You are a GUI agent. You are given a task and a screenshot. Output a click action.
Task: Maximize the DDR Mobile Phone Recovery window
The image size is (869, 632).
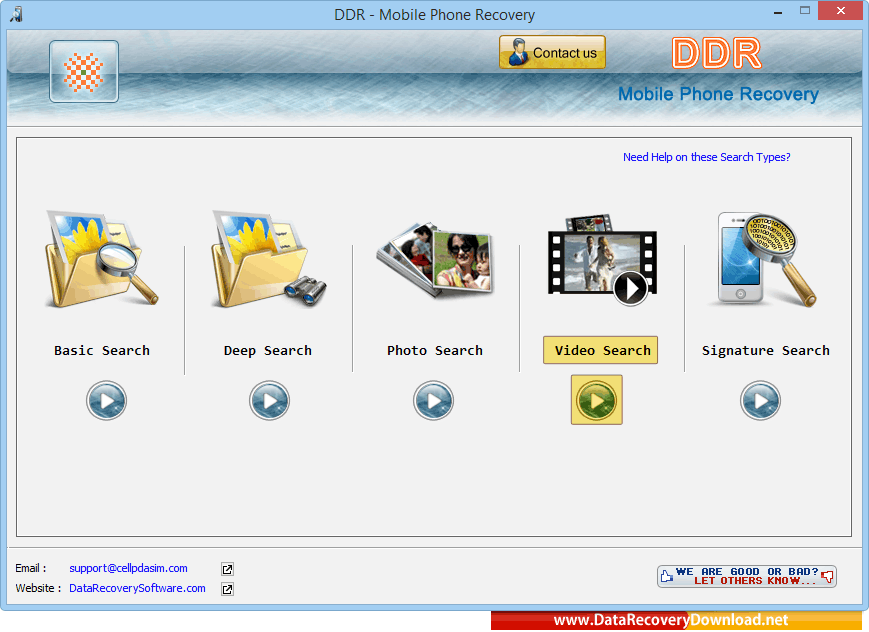coord(805,11)
